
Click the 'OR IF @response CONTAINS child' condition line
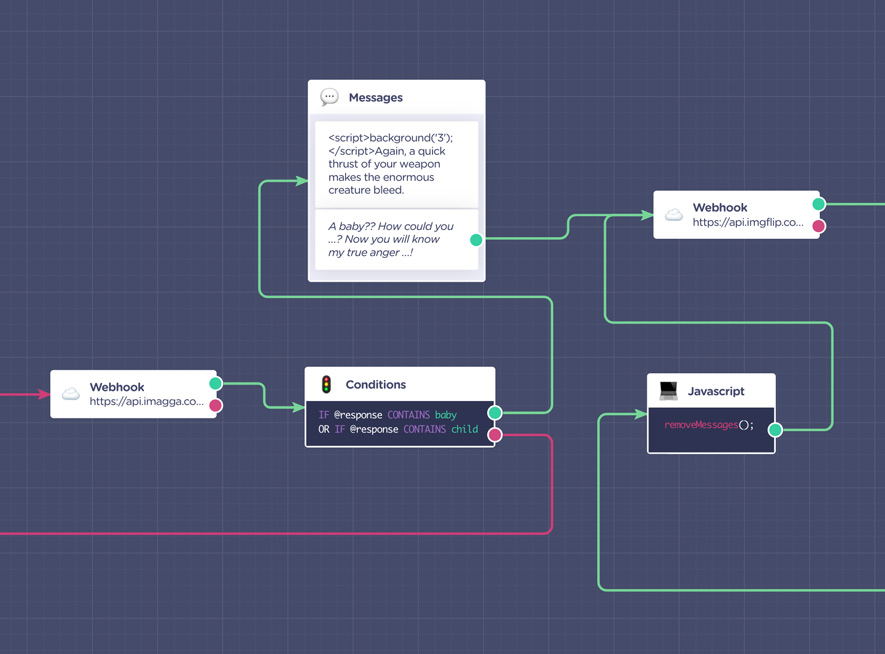pos(398,429)
